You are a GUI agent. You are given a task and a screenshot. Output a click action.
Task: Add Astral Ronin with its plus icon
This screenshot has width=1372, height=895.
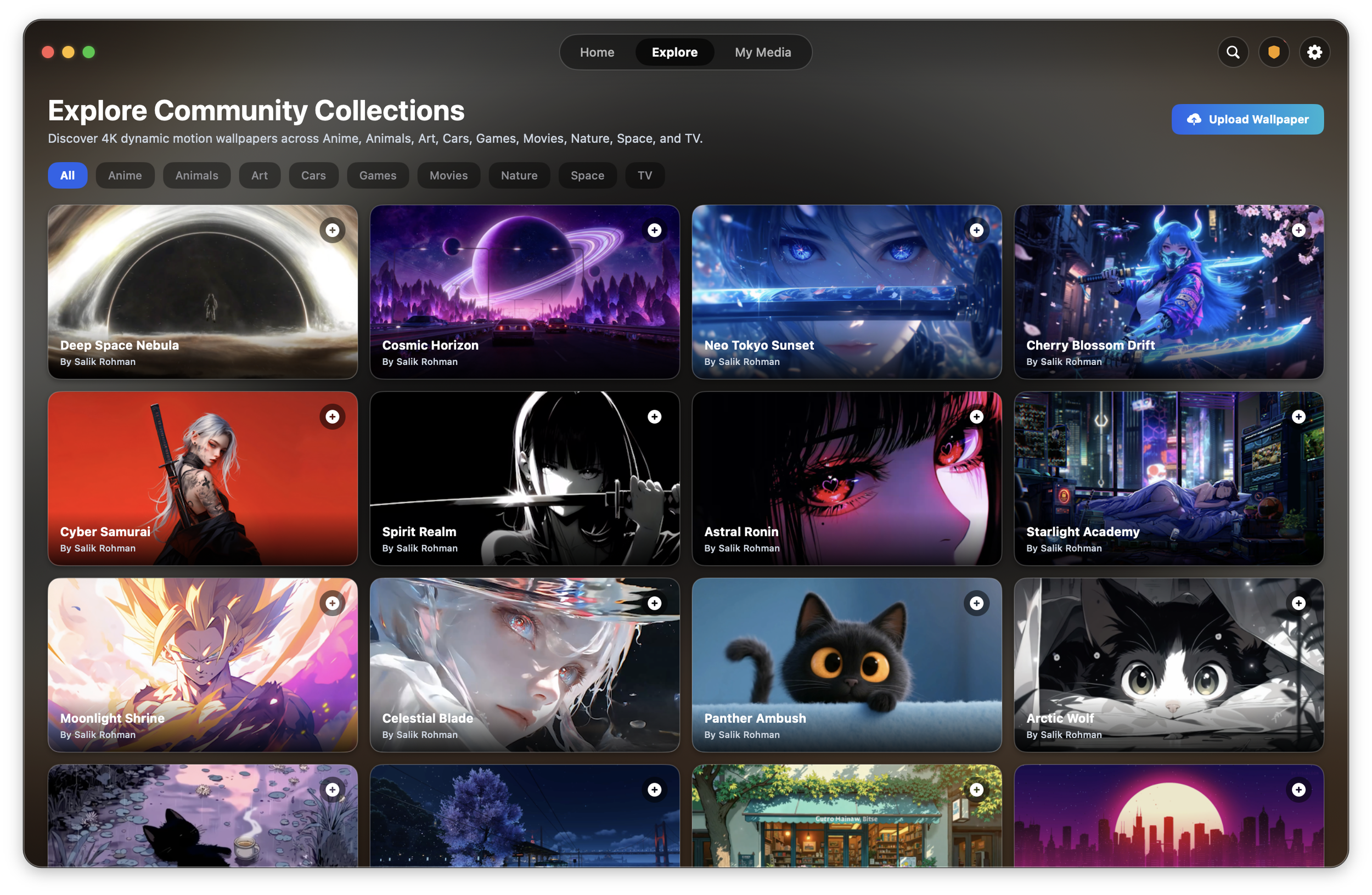(976, 416)
